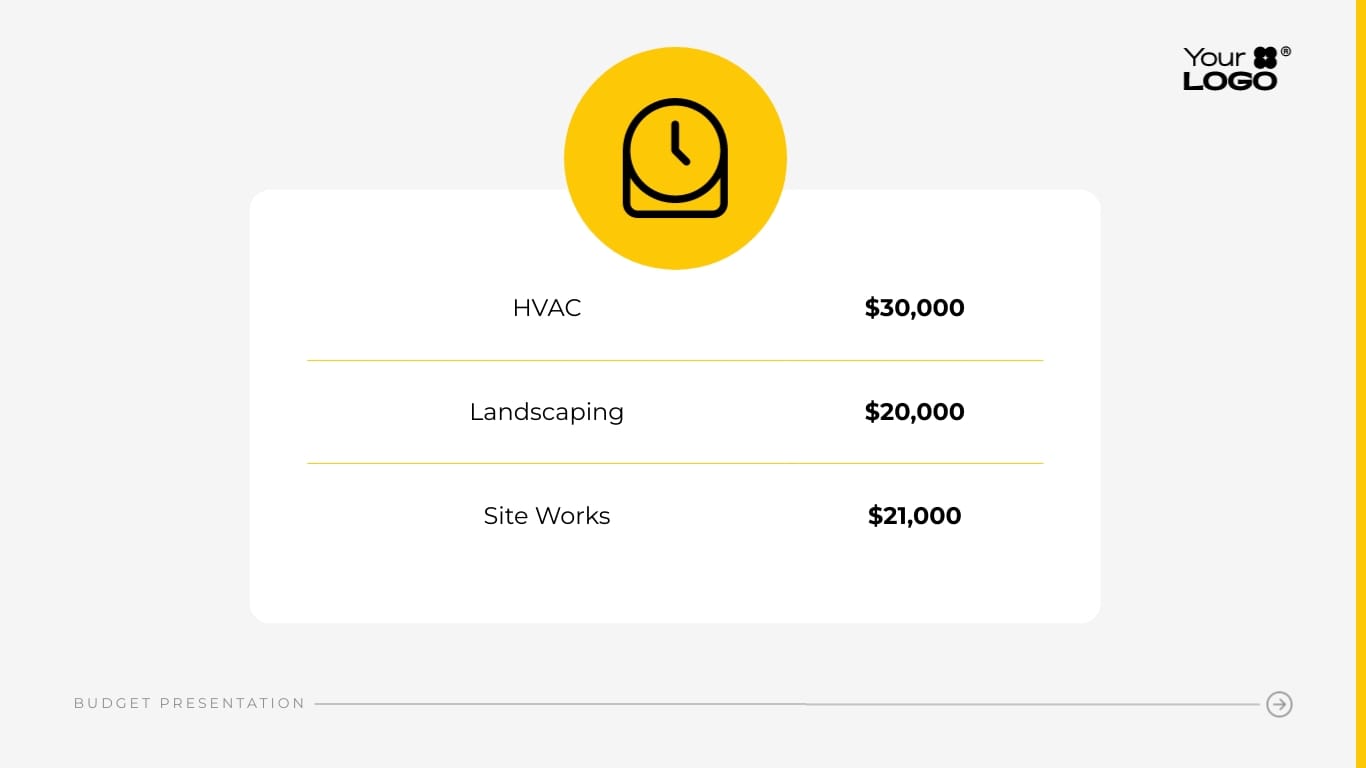Viewport: 1366px width, 768px height.
Task: Select the Site Works row label
Action: click(546, 516)
